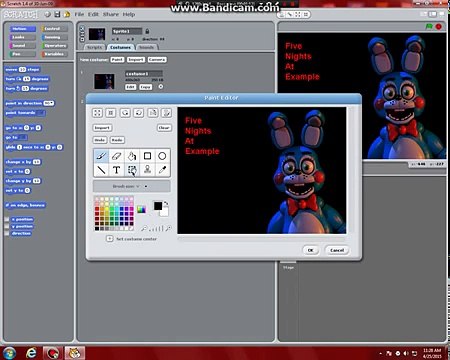The image size is (450, 360).
Task: Check the direction reporter checkbox
Action: click(6, 233)
